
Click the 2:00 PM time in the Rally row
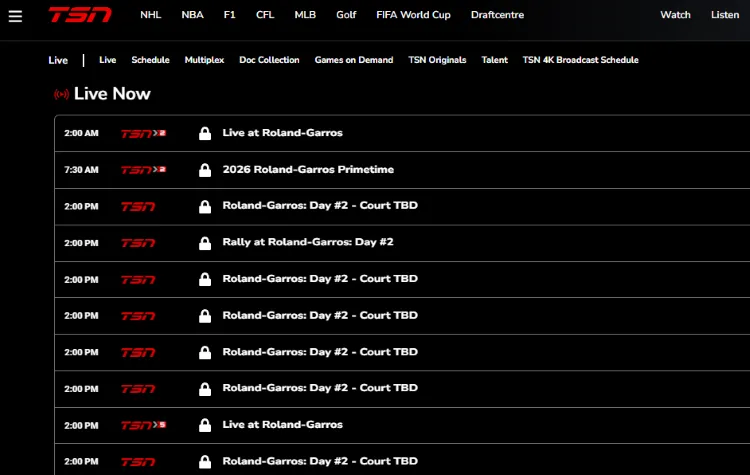tap(81, 243)
